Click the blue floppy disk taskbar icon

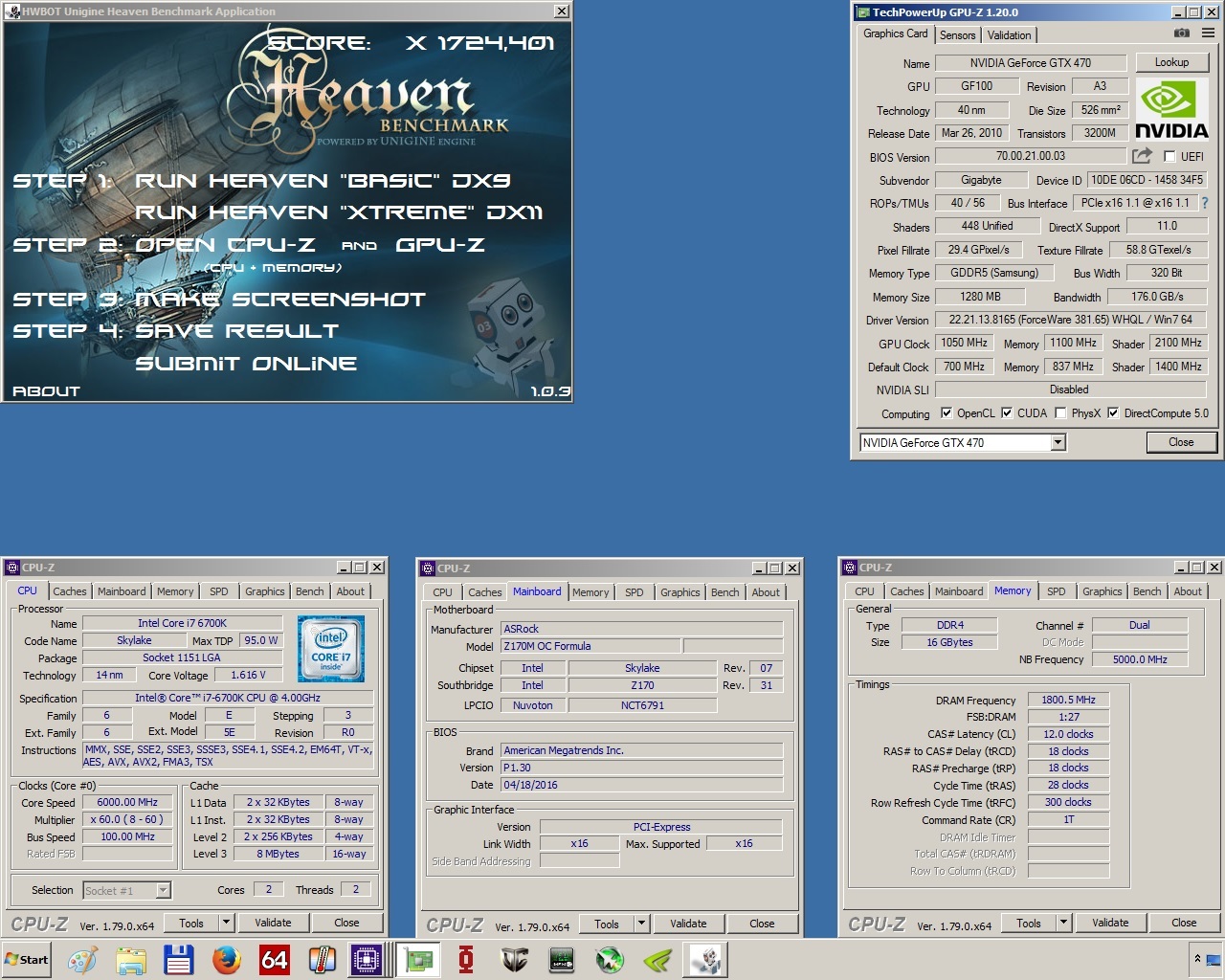(179, 960)
